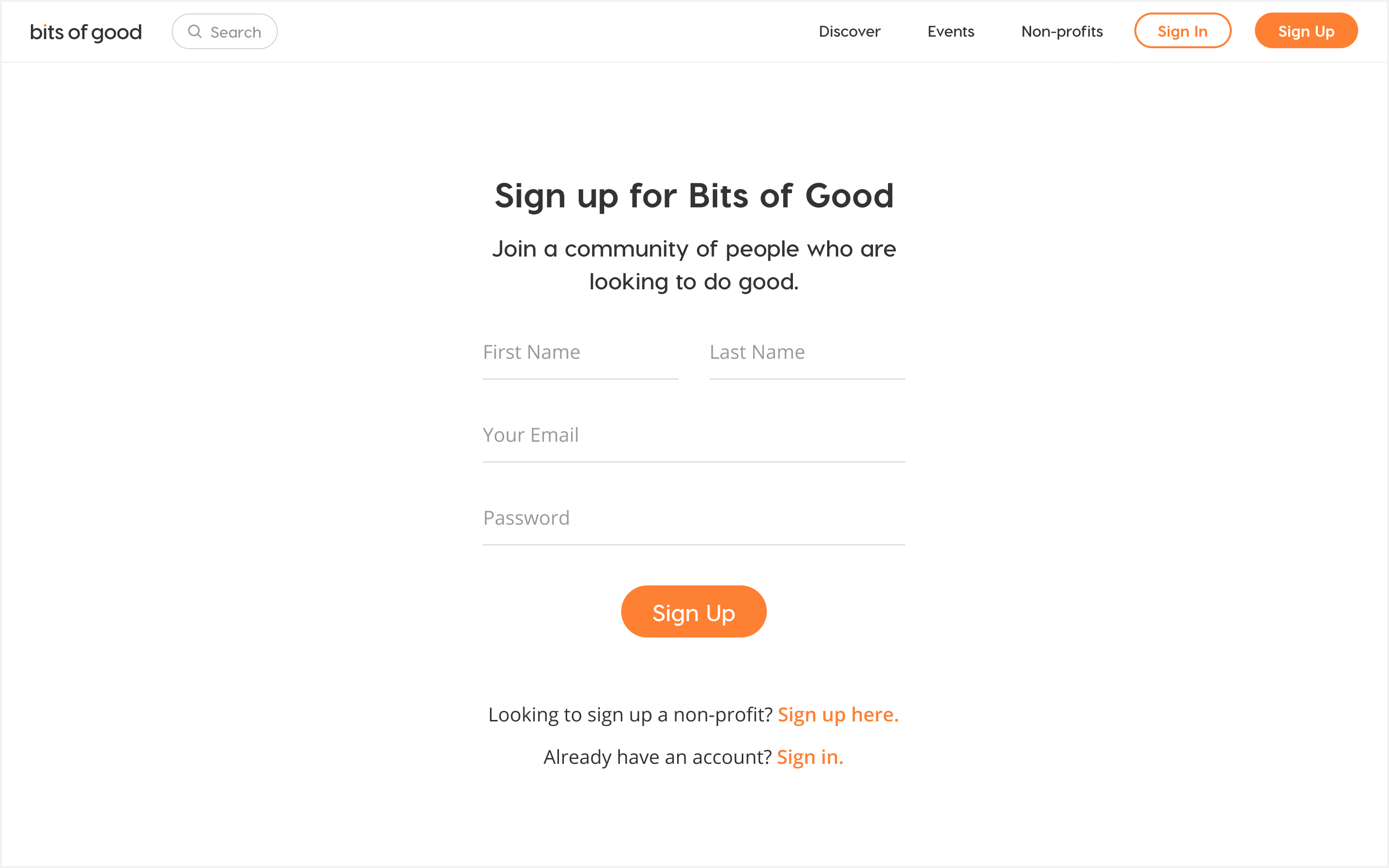The height and width of the screenshot is (868, 1389).
Task: Click the Sign up here link
Action: pos(838,714)
